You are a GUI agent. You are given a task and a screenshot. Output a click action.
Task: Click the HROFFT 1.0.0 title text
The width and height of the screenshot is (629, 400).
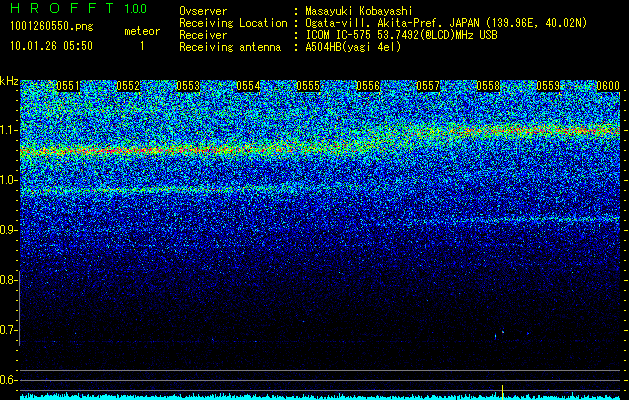point(78,8)
